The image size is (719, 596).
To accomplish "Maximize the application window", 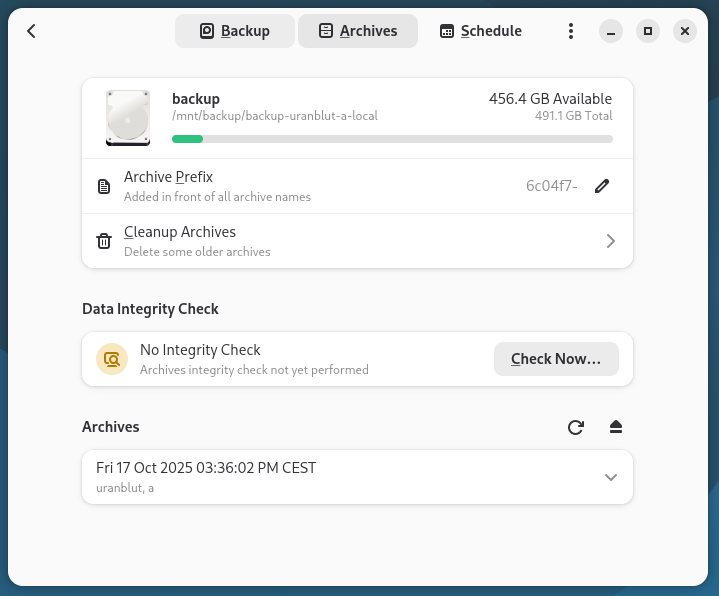I will coord(648,31).
